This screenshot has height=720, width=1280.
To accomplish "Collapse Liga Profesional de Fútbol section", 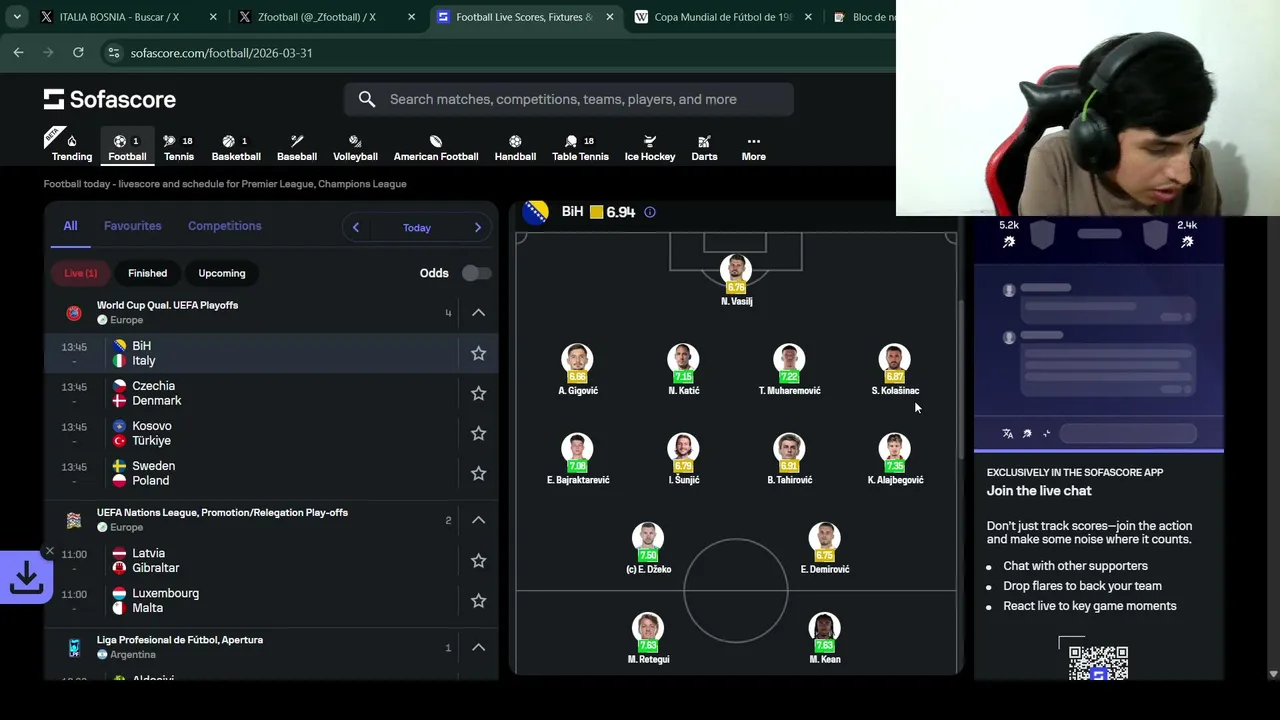I will 478,647.
